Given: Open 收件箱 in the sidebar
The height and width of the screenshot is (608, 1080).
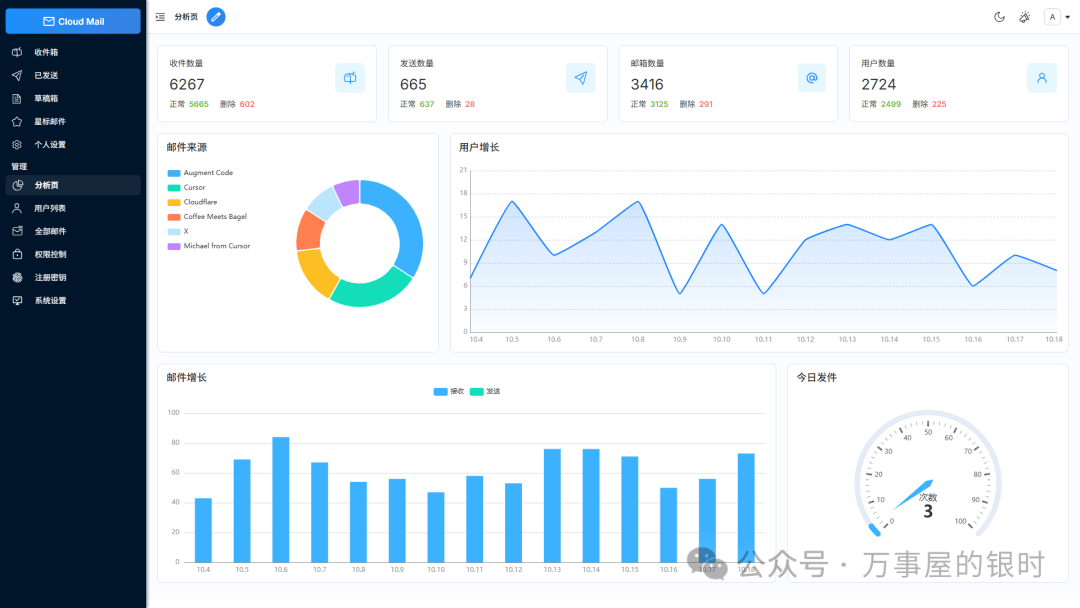Looking at the screenshot, I should (x=46, y=52).
